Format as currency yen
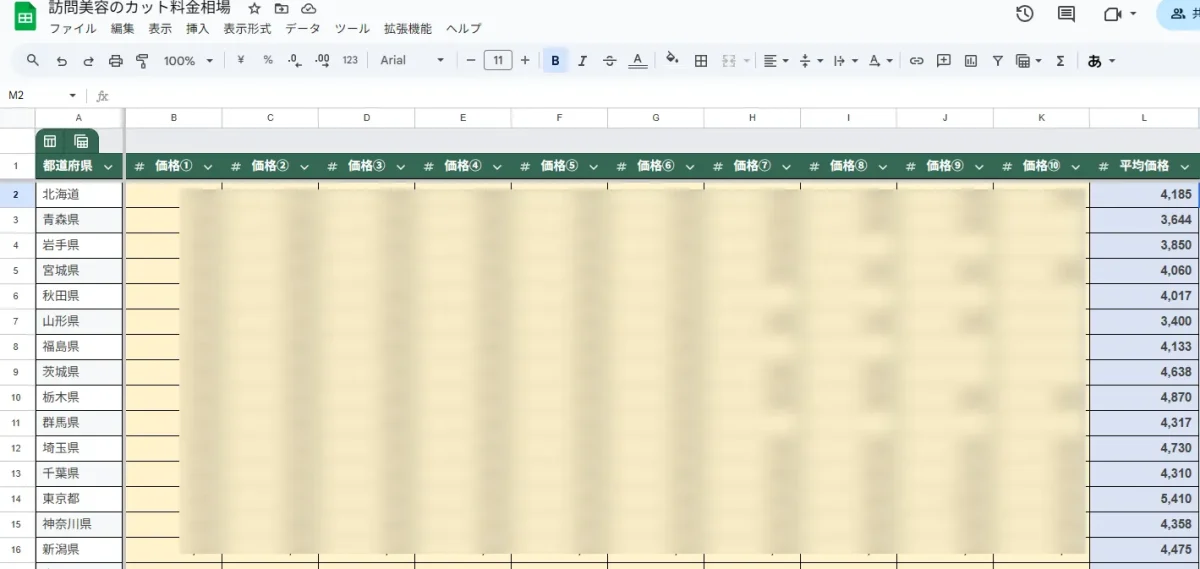 [x=241, y=60]
